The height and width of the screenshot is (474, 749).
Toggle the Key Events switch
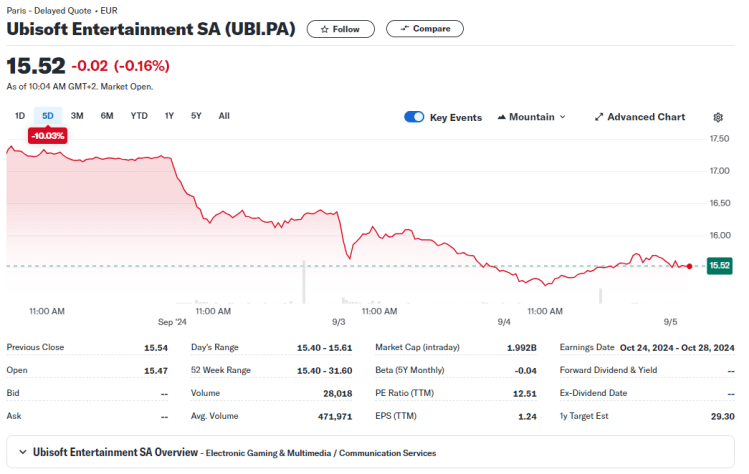coord(414,117)
